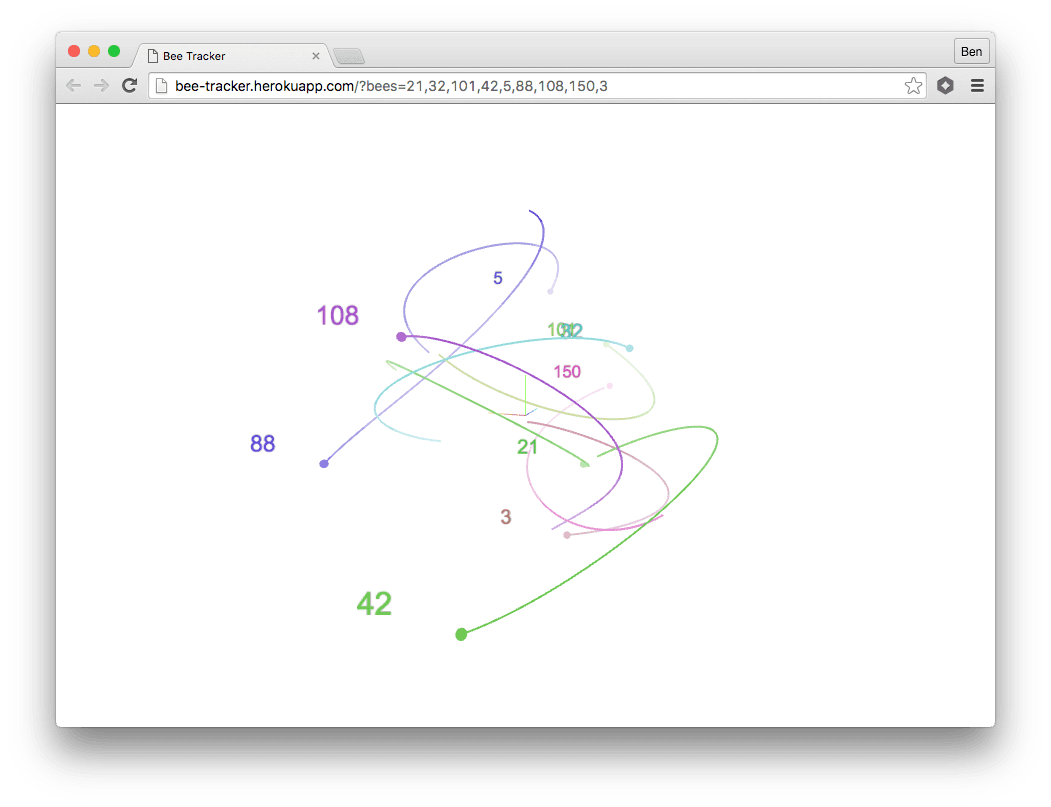The width and height of the screenshot is (1051, 807).
Task: Close the Bee Tracker tab
Action: (x=316, y=56)
